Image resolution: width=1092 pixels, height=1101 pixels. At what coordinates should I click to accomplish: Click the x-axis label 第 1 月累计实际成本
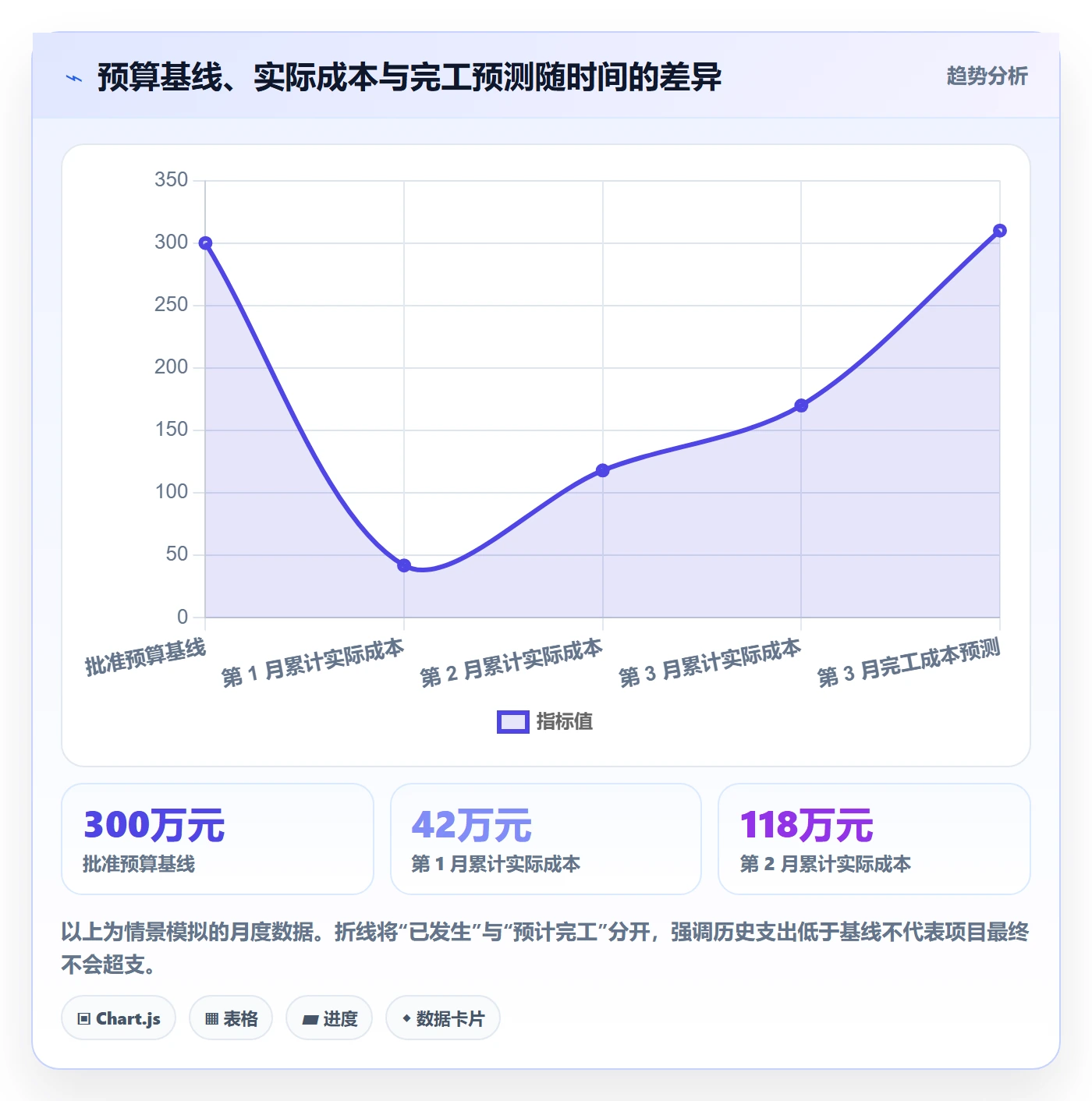[x=313, y=663]
